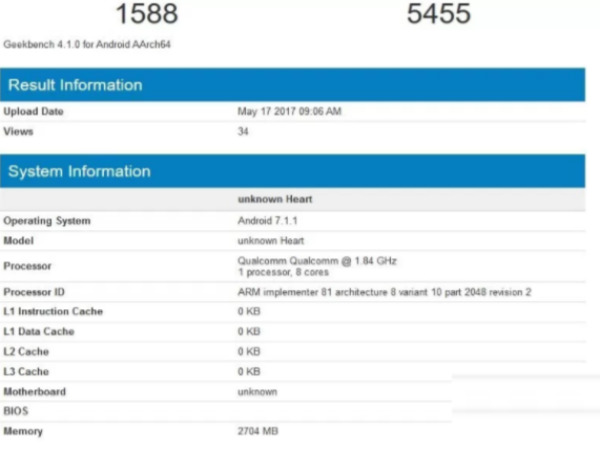This screenshot has width=600, height=450.
Task: Click the single-core score 1588
Action: (x=147, y=14)
